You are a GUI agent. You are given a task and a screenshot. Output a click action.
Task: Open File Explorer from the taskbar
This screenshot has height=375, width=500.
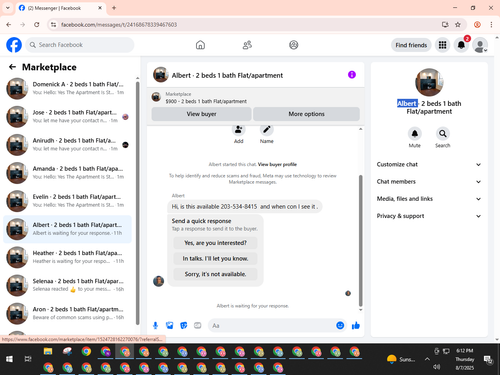pos(48,351)
